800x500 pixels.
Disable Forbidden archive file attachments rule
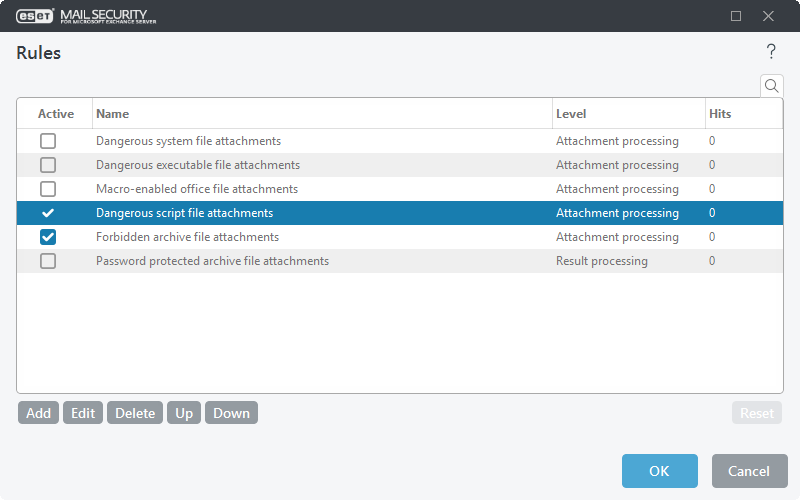click(48, 237)
